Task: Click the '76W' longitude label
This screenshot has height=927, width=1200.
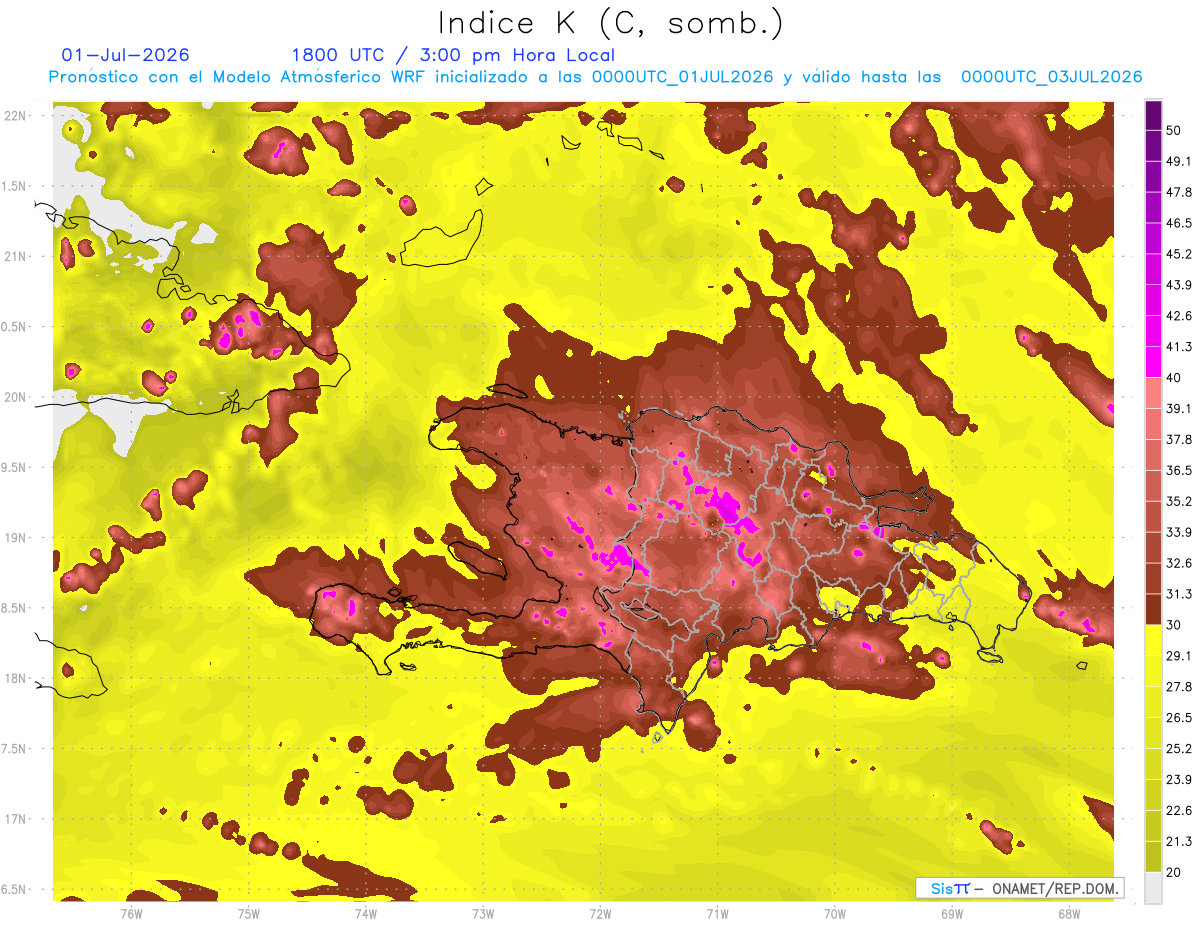Action: [131, 914]
